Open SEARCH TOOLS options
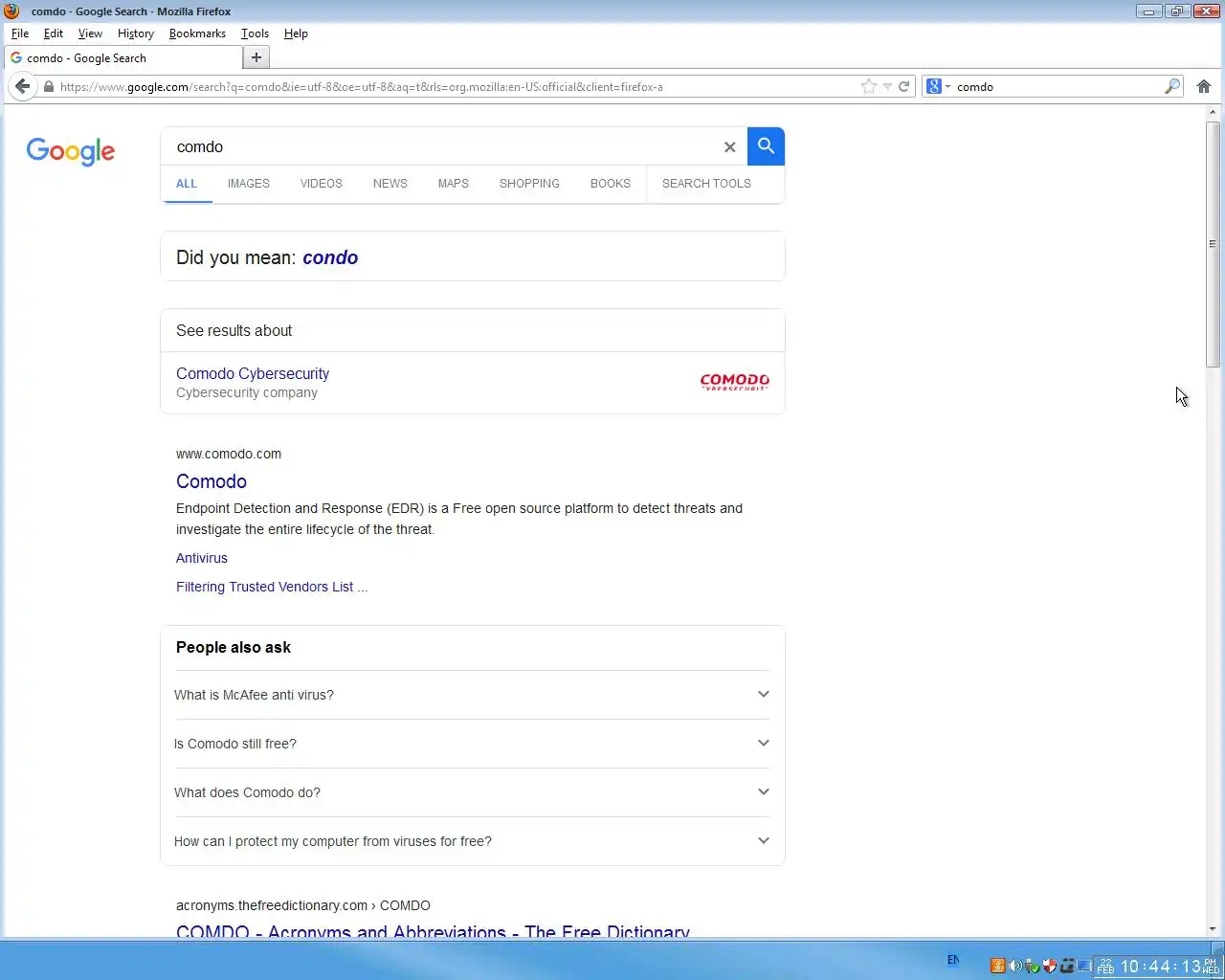Image resolution: width=1225 pixels, height=980 pixels. click(706, 184)
